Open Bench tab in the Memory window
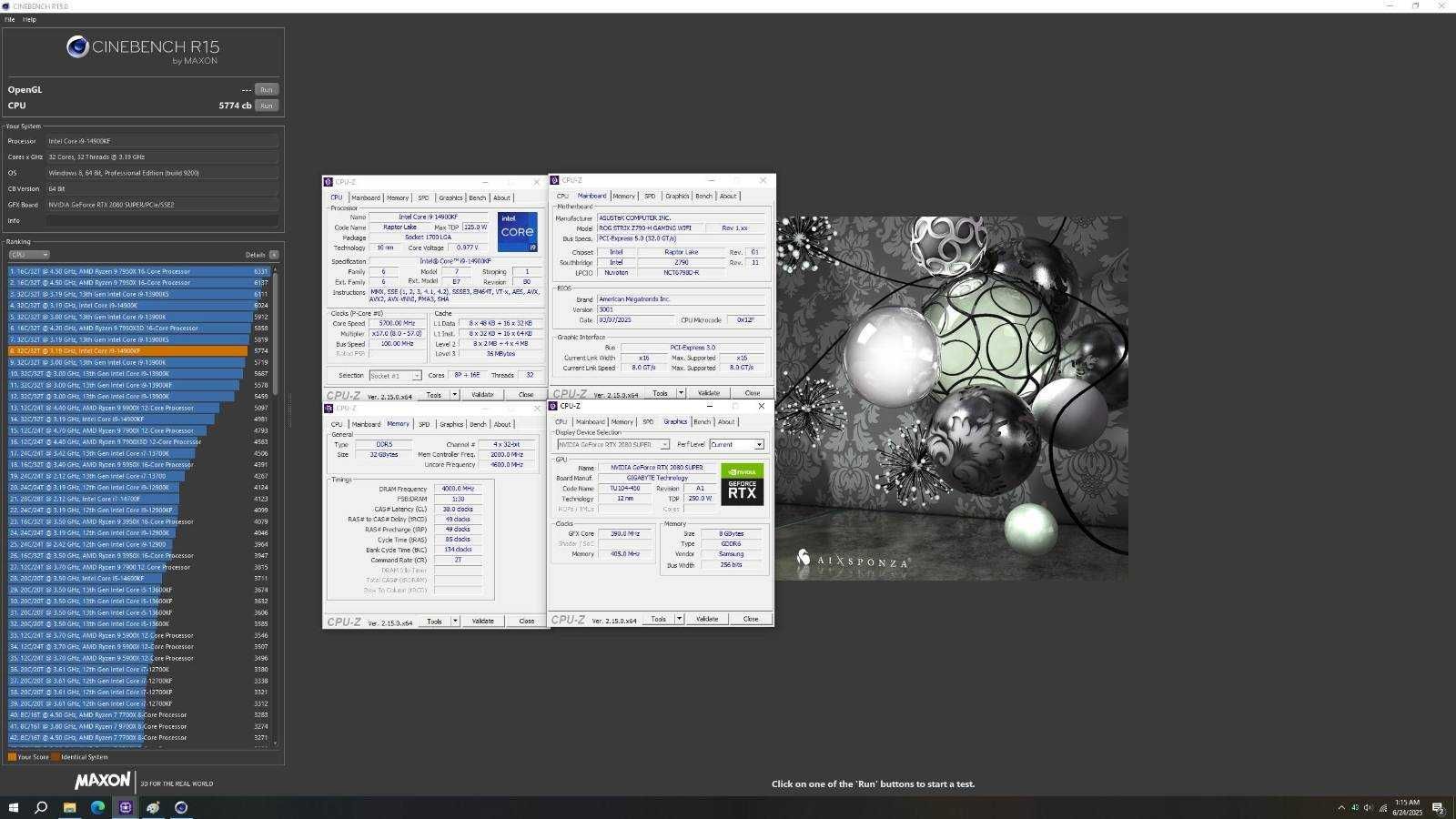This screenshot has width=1456, height=819. point(477,424)
